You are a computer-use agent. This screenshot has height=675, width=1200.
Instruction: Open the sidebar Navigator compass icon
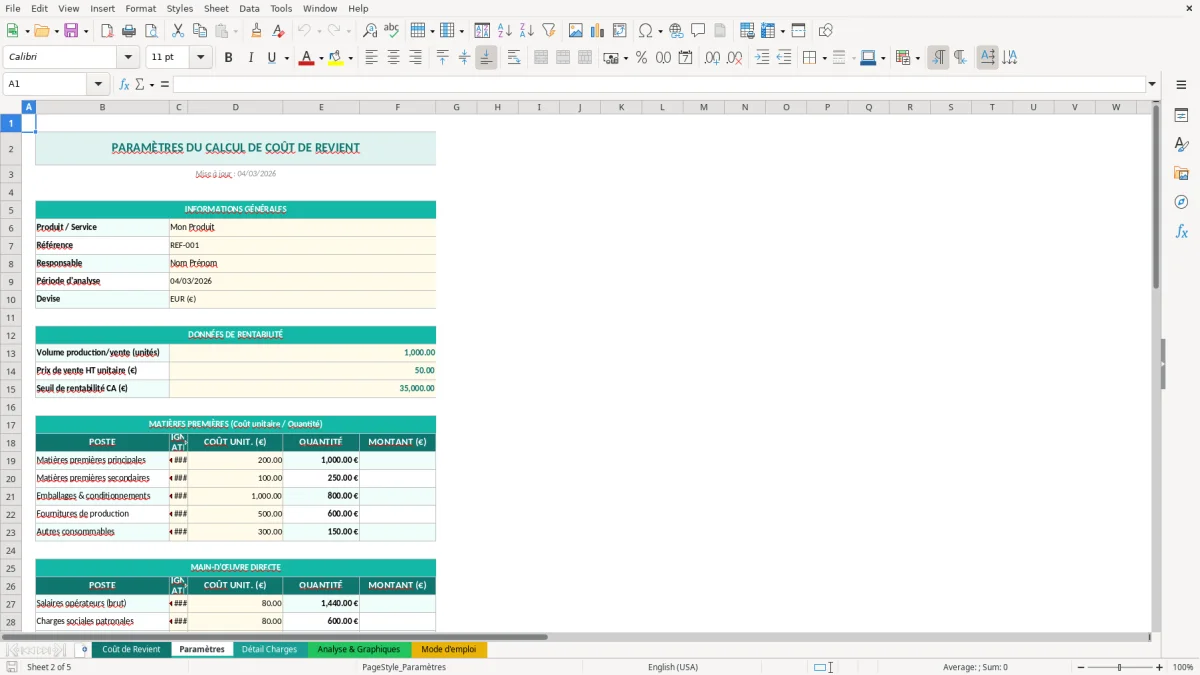click(x=1181, y=203)
